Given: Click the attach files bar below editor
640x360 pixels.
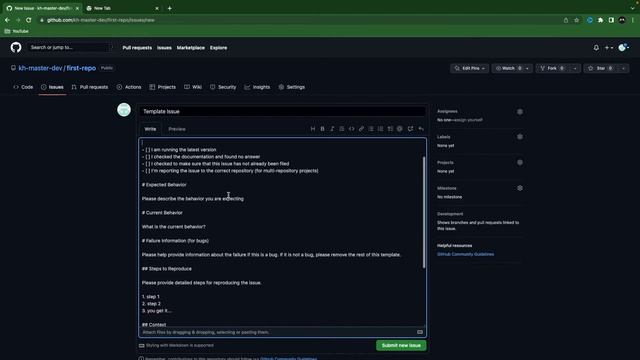Looking at the screenshot, I should coord(282,332).
